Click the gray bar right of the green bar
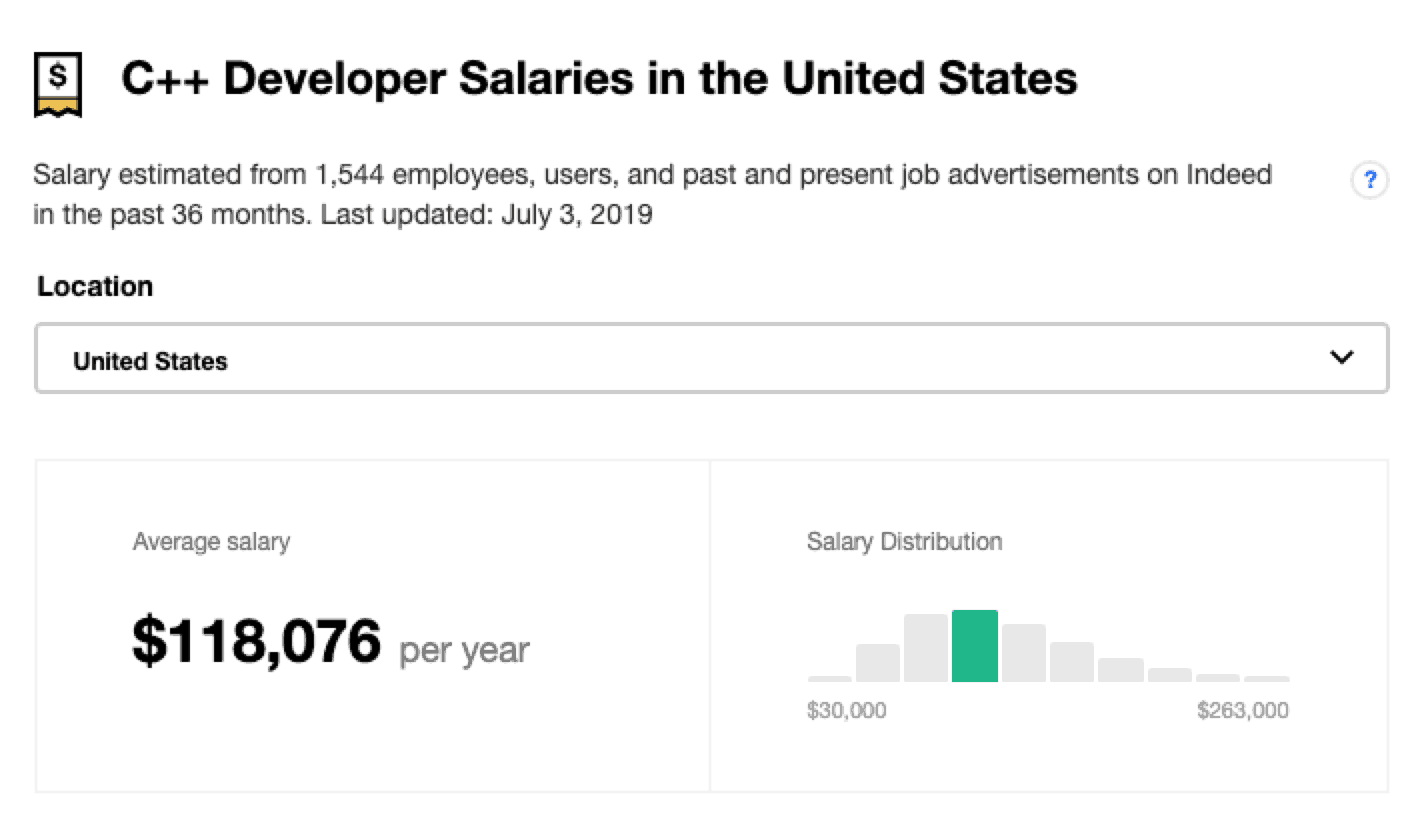Screen dimensions: 1422x816 coord(1023,653)
